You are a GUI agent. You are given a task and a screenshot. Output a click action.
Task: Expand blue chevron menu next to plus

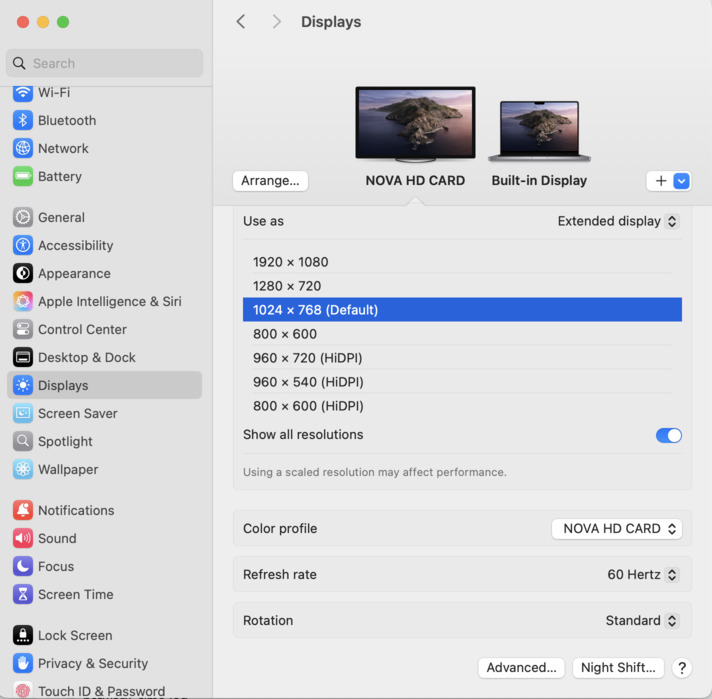click(681, 181)
